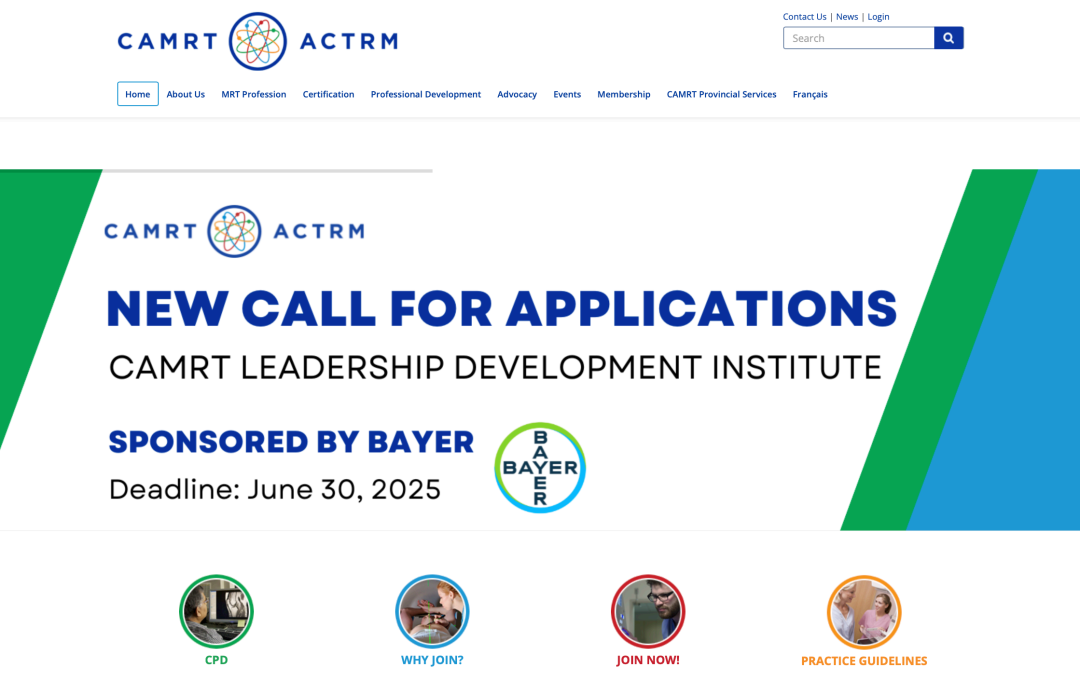This screenshot has width=1080, height=682.
Task: Open the CPD circular image icon
Action: tap(216, 611)
